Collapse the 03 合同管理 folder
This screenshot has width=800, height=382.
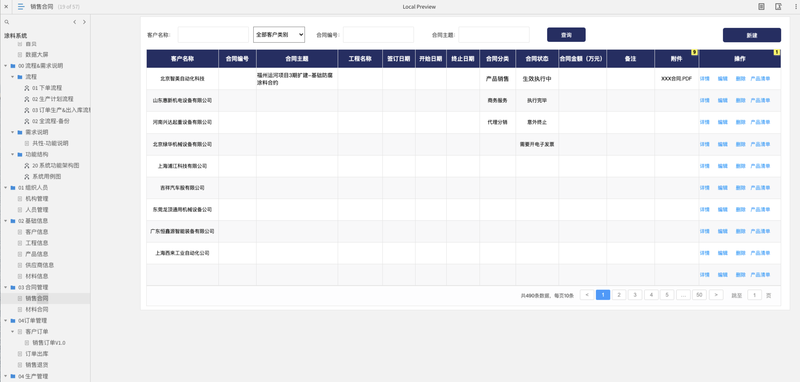(6, 287)
